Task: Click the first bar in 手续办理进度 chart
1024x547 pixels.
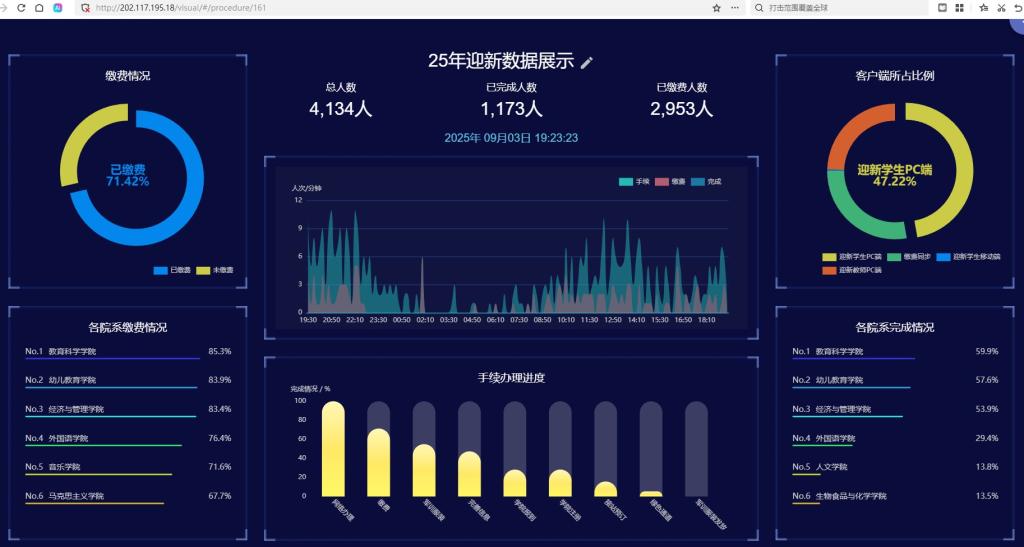Action: click(x=333, y=450)
